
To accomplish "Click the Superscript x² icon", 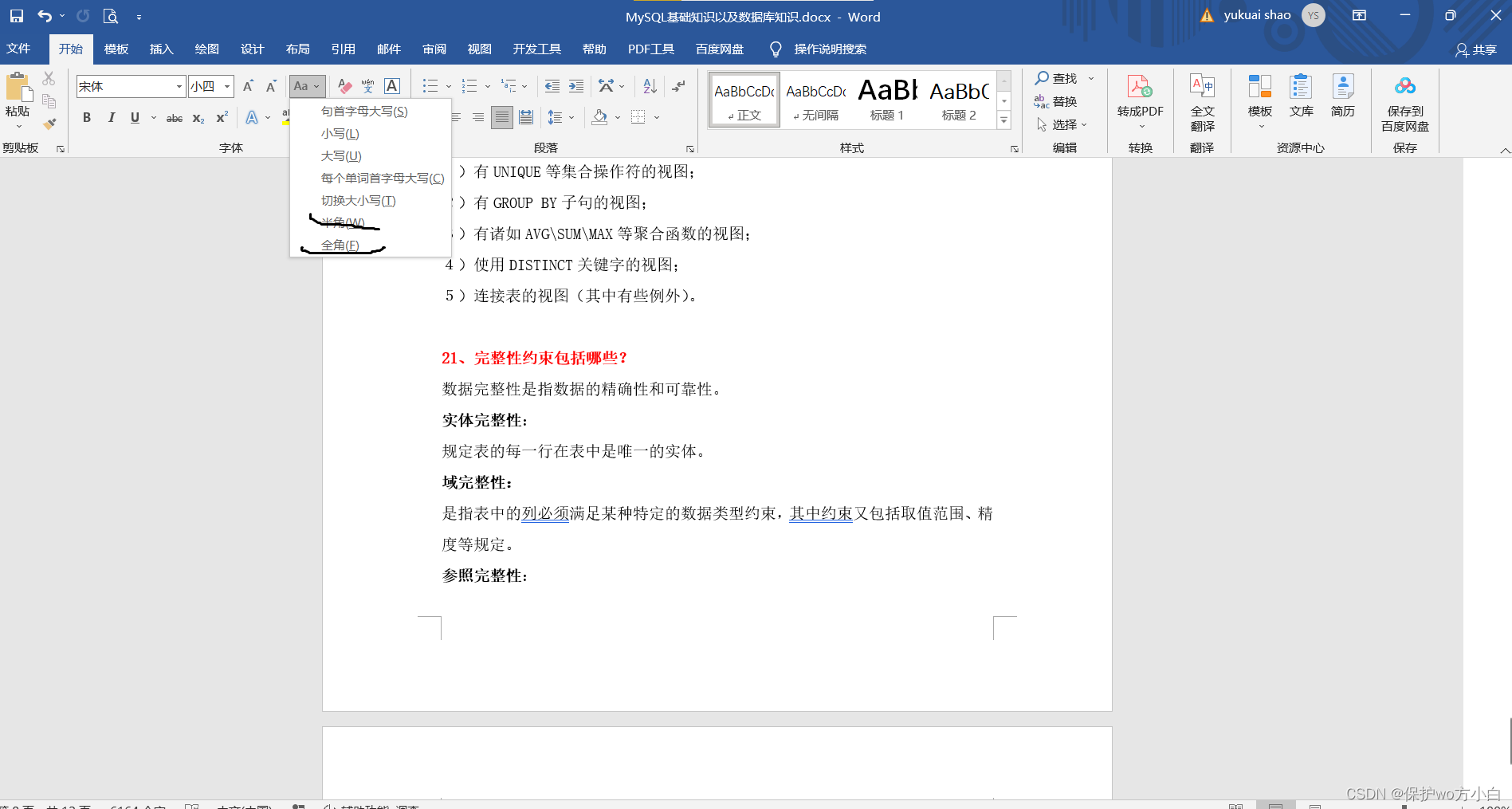I will (x=222, y=118).
